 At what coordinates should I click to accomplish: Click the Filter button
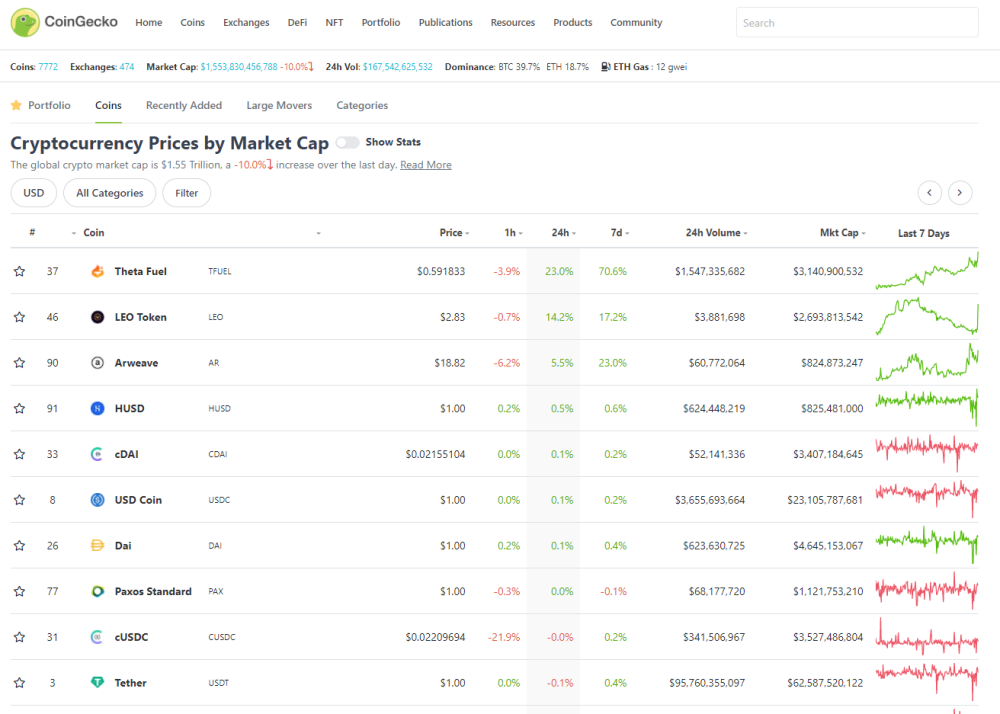click(187, 193)
